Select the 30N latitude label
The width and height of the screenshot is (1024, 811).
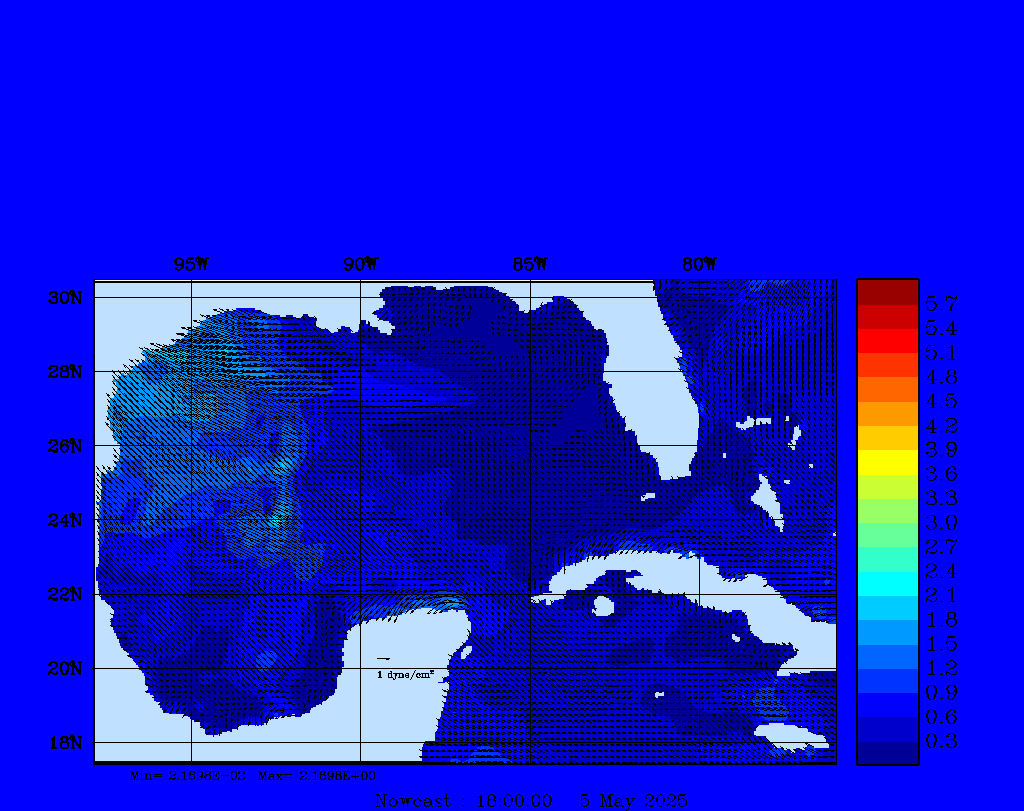pos(64,298)
